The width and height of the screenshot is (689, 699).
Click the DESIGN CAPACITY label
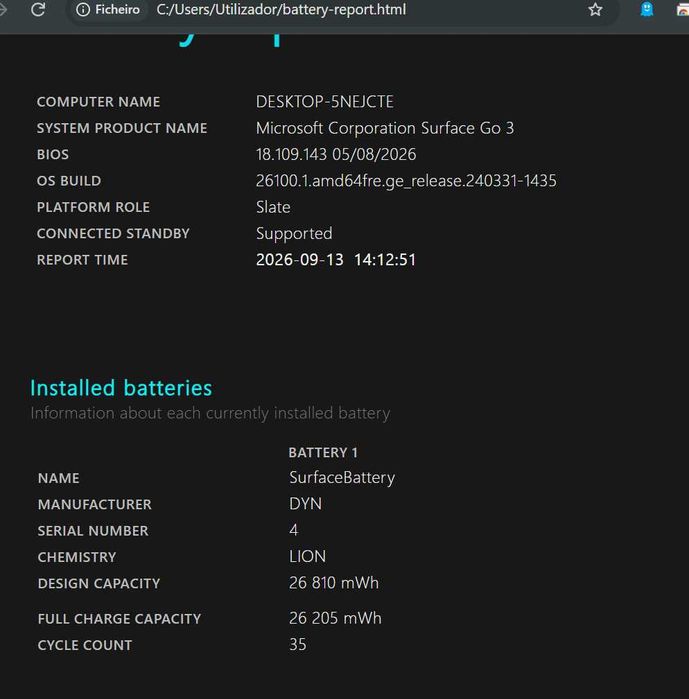point(99,584)
